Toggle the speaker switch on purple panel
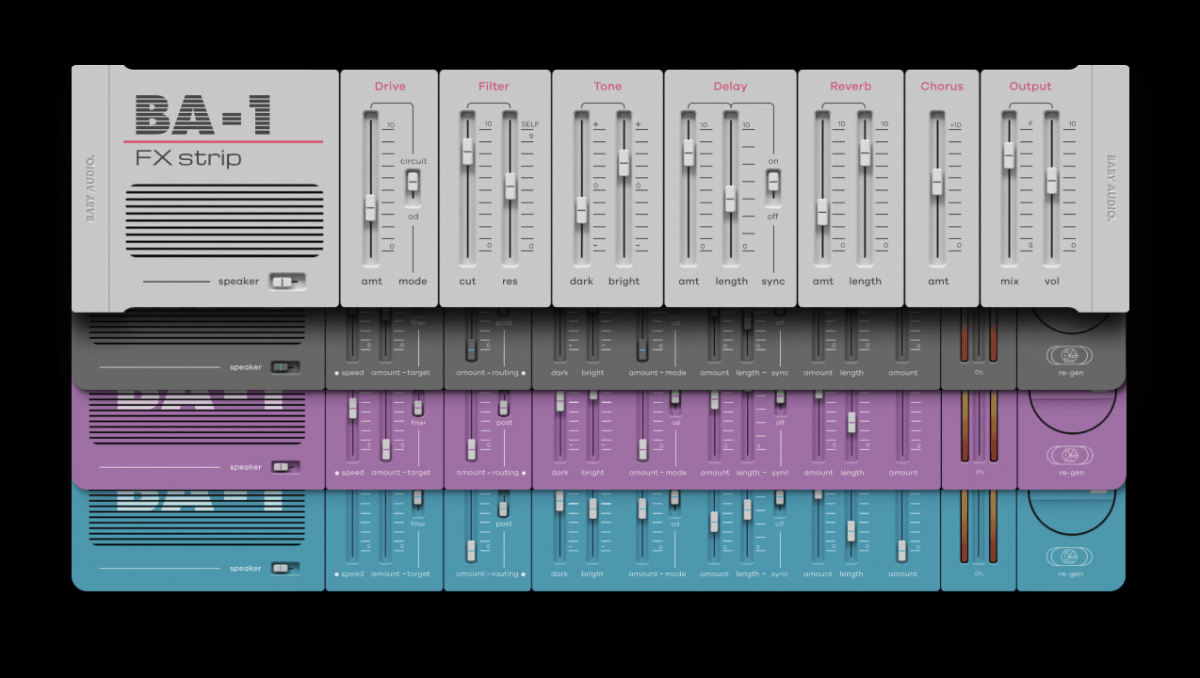Viewport: 1200px width, 678px height. click(285, 467)
